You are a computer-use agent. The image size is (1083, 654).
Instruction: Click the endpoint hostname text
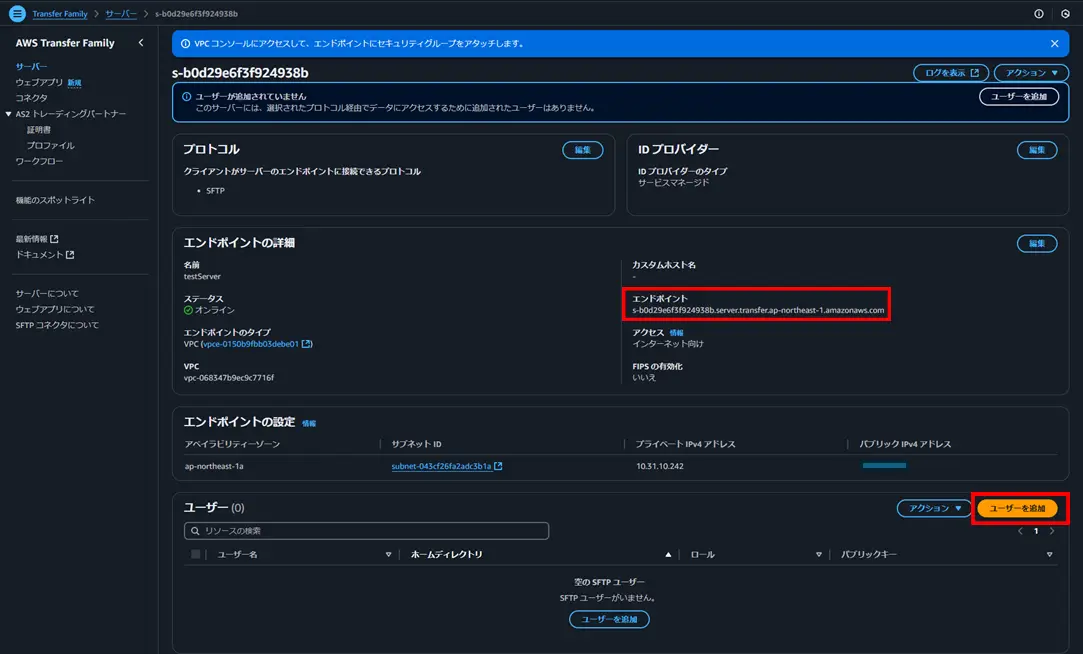pyautogui.click(x=758, y=310)
